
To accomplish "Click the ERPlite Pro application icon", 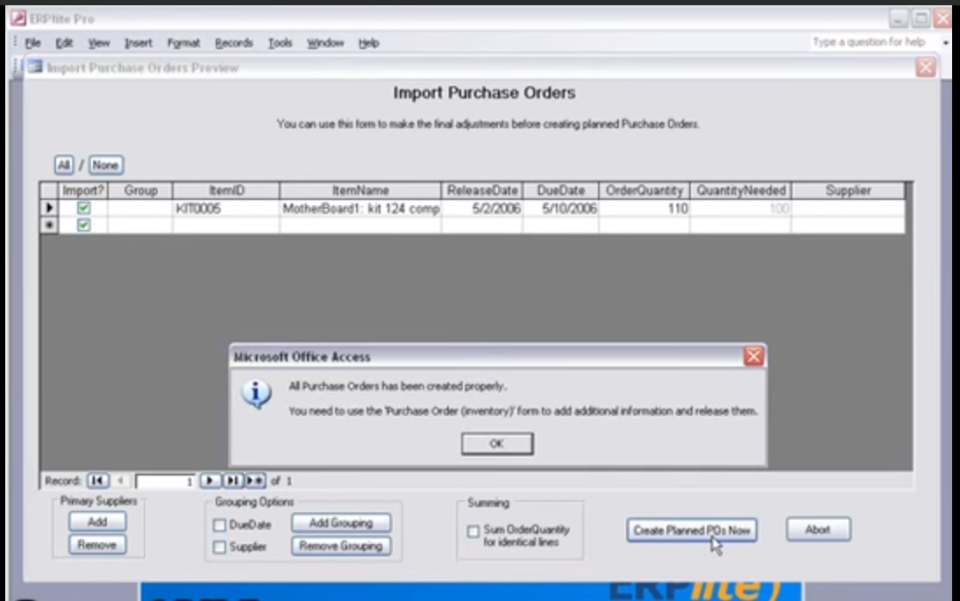I will pyautogui.click(x=18, y=18).
